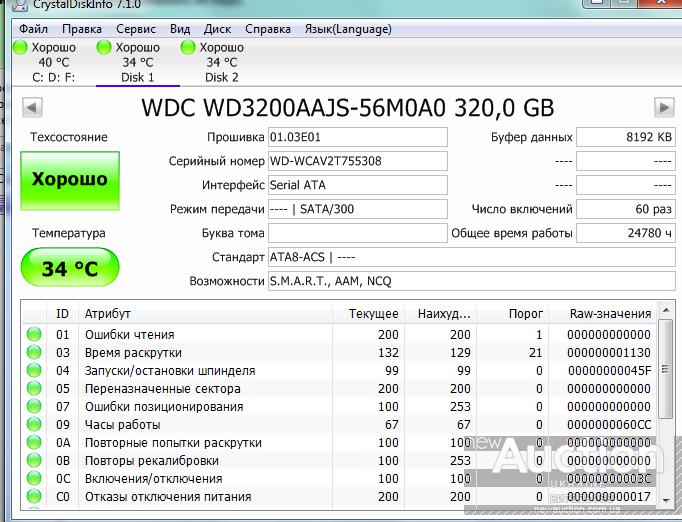Click the Атрибут column header
Image resolution: width=682 pixels, height=522 pixels.
point(205,313)
